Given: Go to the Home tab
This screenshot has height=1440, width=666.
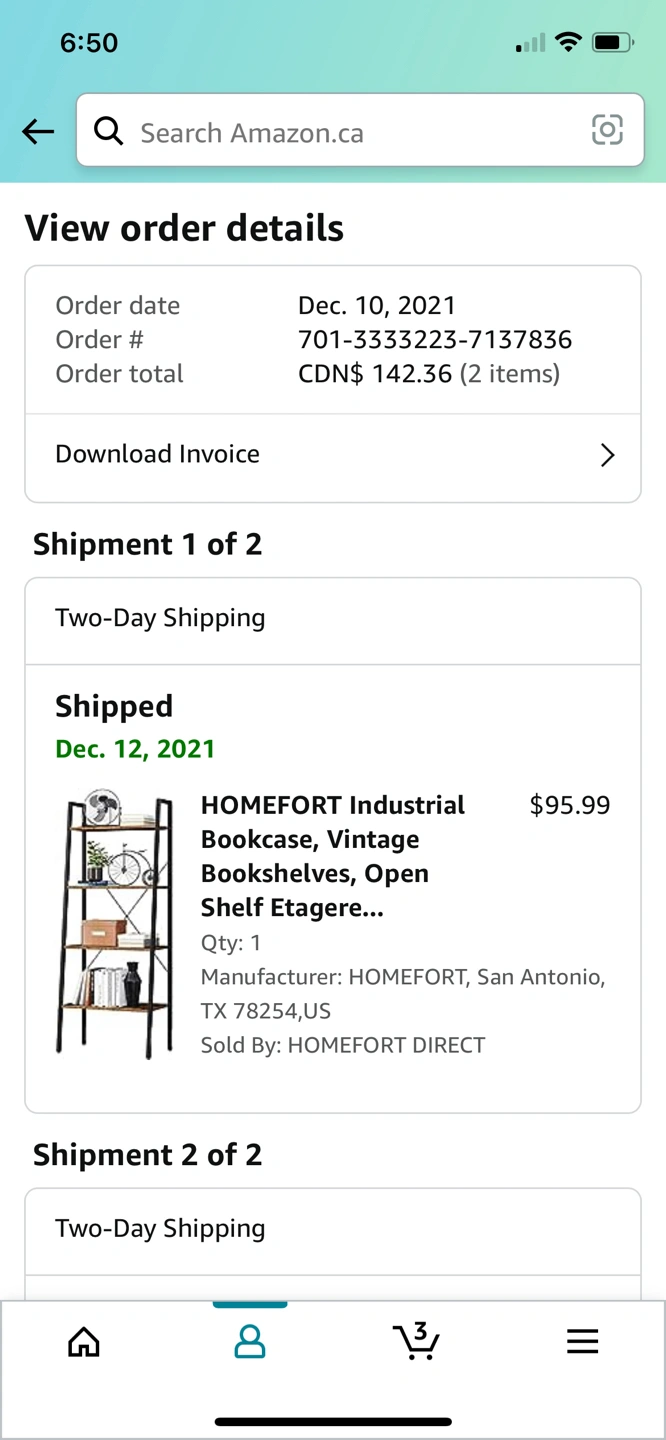Looking at the screenshot, I should [84, 1341].
